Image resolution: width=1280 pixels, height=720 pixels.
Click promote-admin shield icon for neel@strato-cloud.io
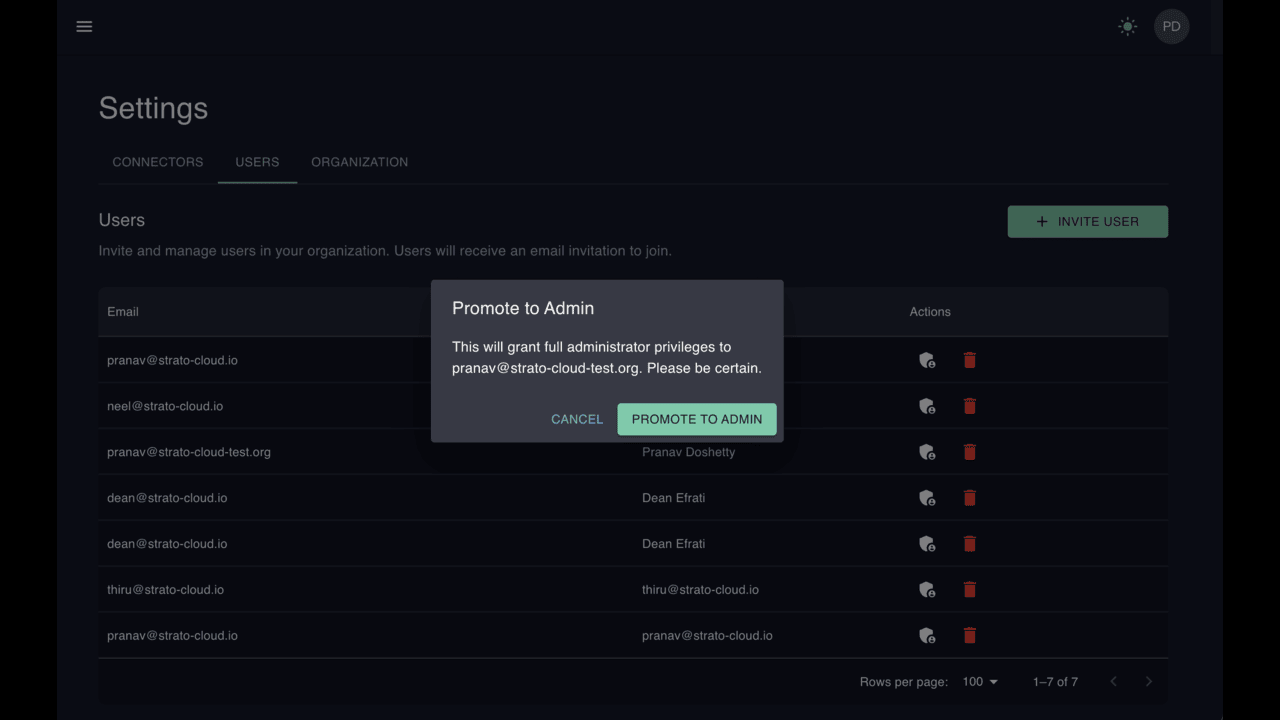pyautogui.click(x=927, y=406)
